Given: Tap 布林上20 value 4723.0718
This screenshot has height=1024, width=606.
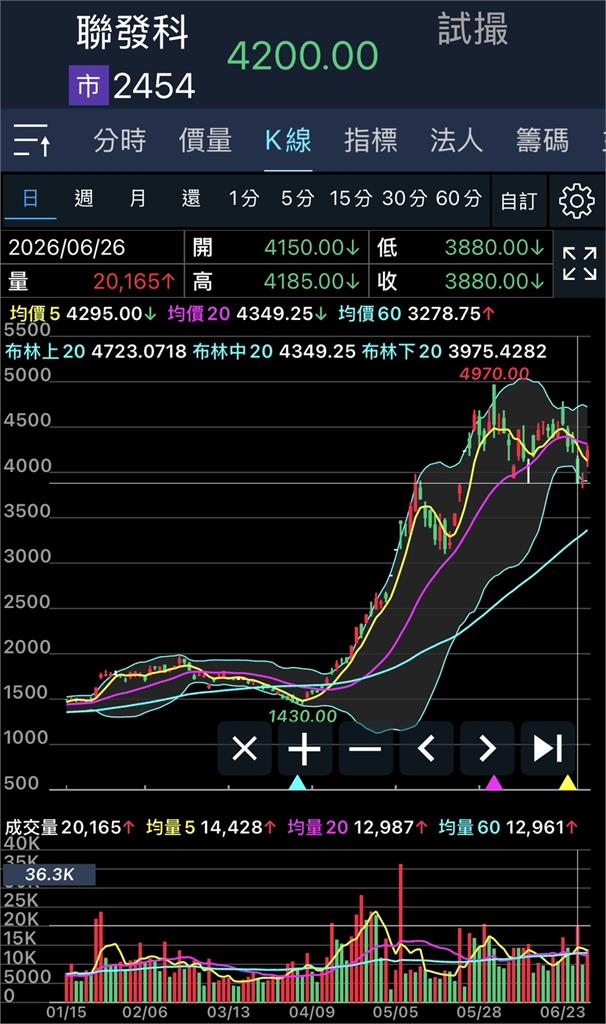Looking at the screenshot, I should click(138, 351).
